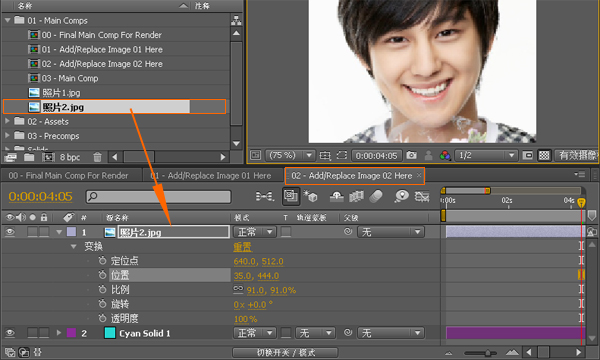Click the interpret footage icon in project panel
This screenshot has width=600, height=360.
coord(11,157)
